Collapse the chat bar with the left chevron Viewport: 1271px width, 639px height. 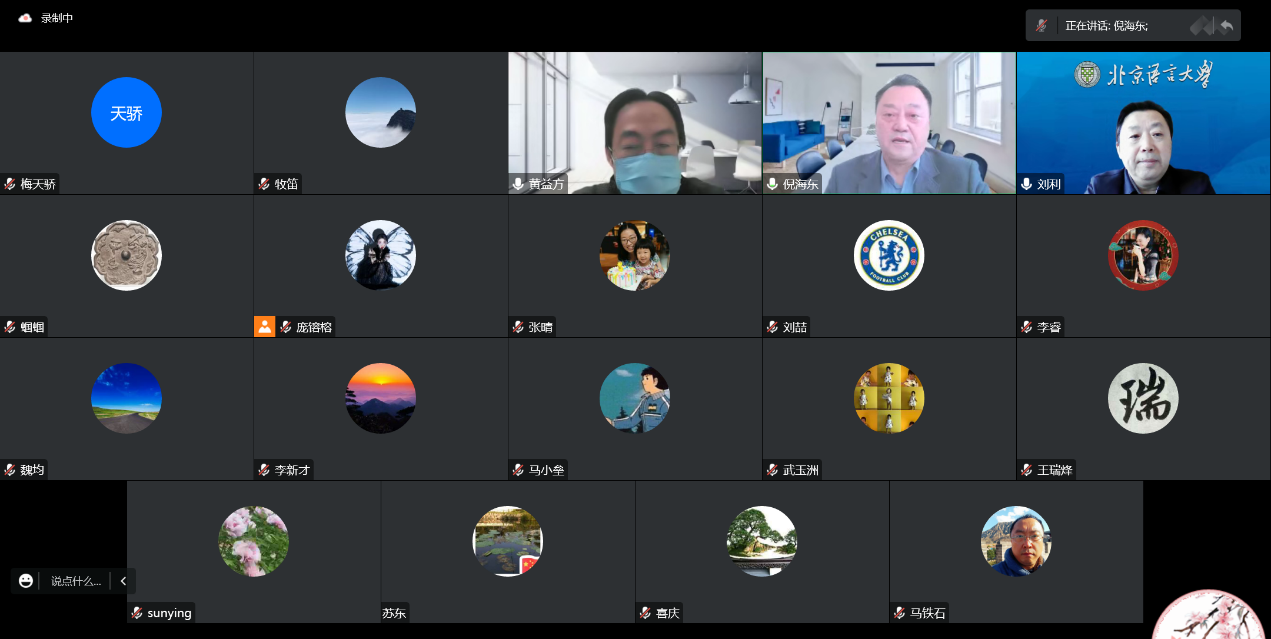click(123, 581)
